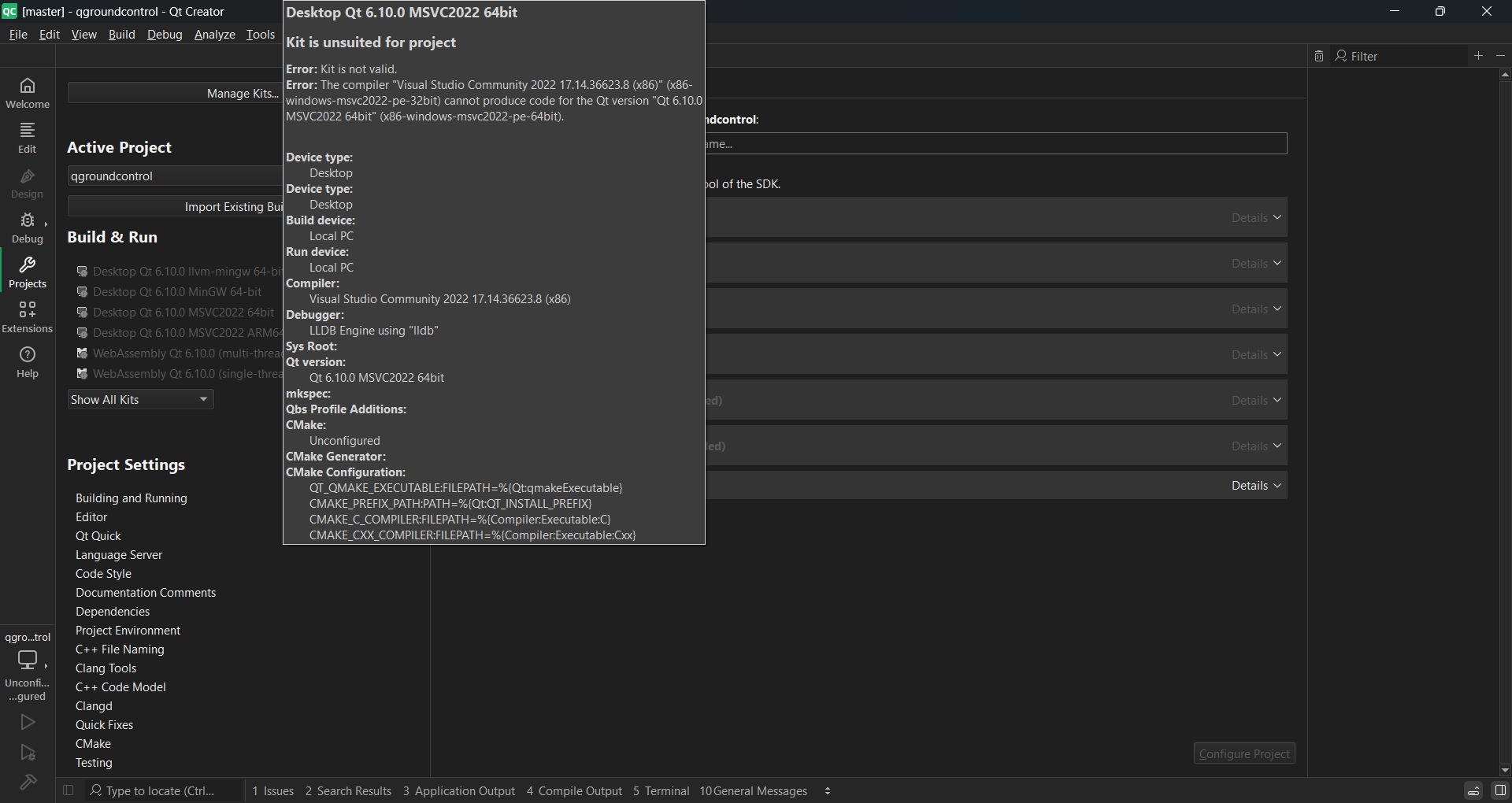Expand the qgroundcontrol active project selector
Image resolution: width=1512 pixels, height=803 pixels.
pyautogui.click(x=175, y=176)
